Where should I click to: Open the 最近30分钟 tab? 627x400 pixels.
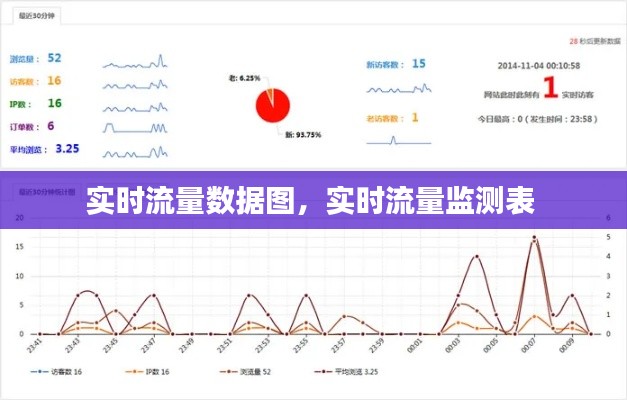(35, 17)
